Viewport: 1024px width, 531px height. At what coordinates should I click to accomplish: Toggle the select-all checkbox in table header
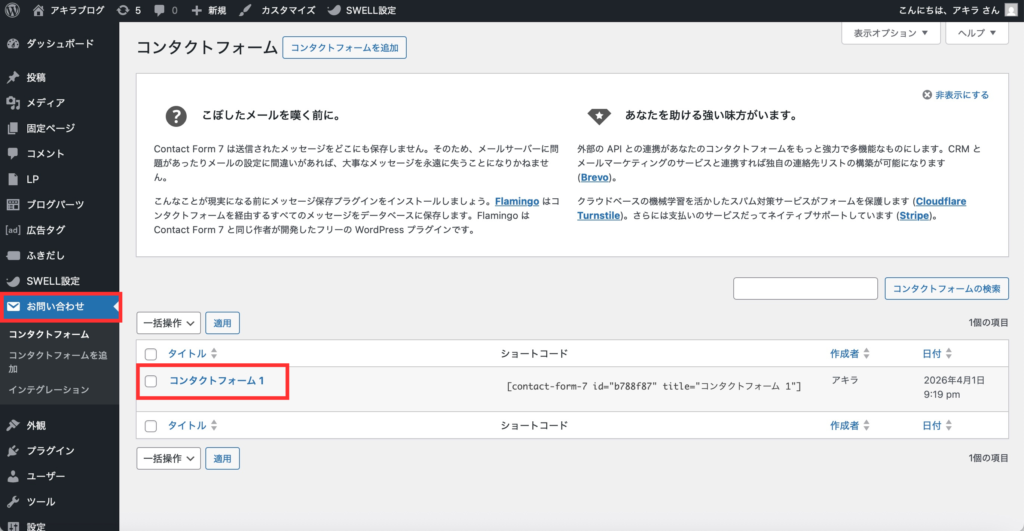tap(151, 354)
